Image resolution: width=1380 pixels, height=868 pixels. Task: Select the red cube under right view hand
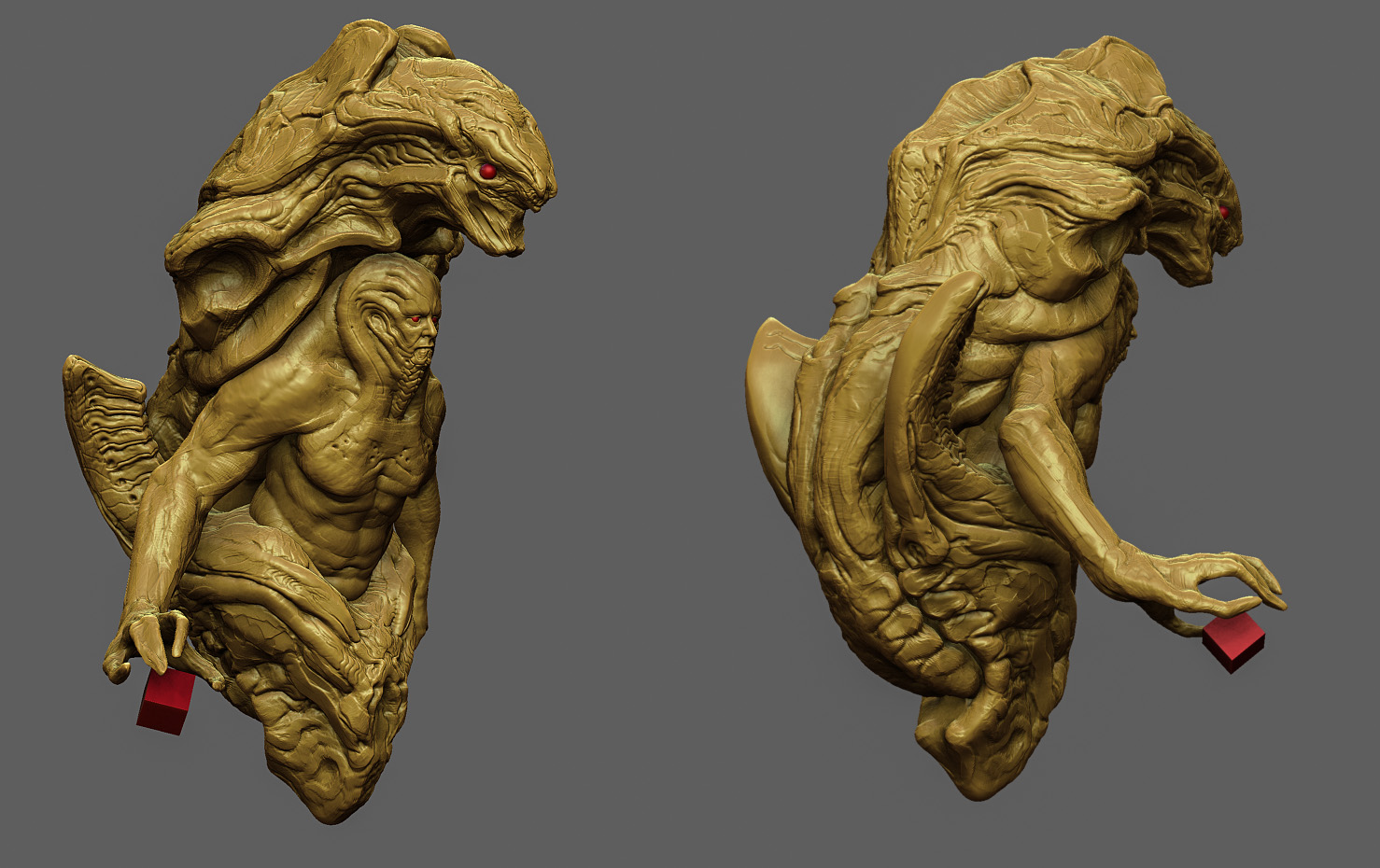[1232, 643]
